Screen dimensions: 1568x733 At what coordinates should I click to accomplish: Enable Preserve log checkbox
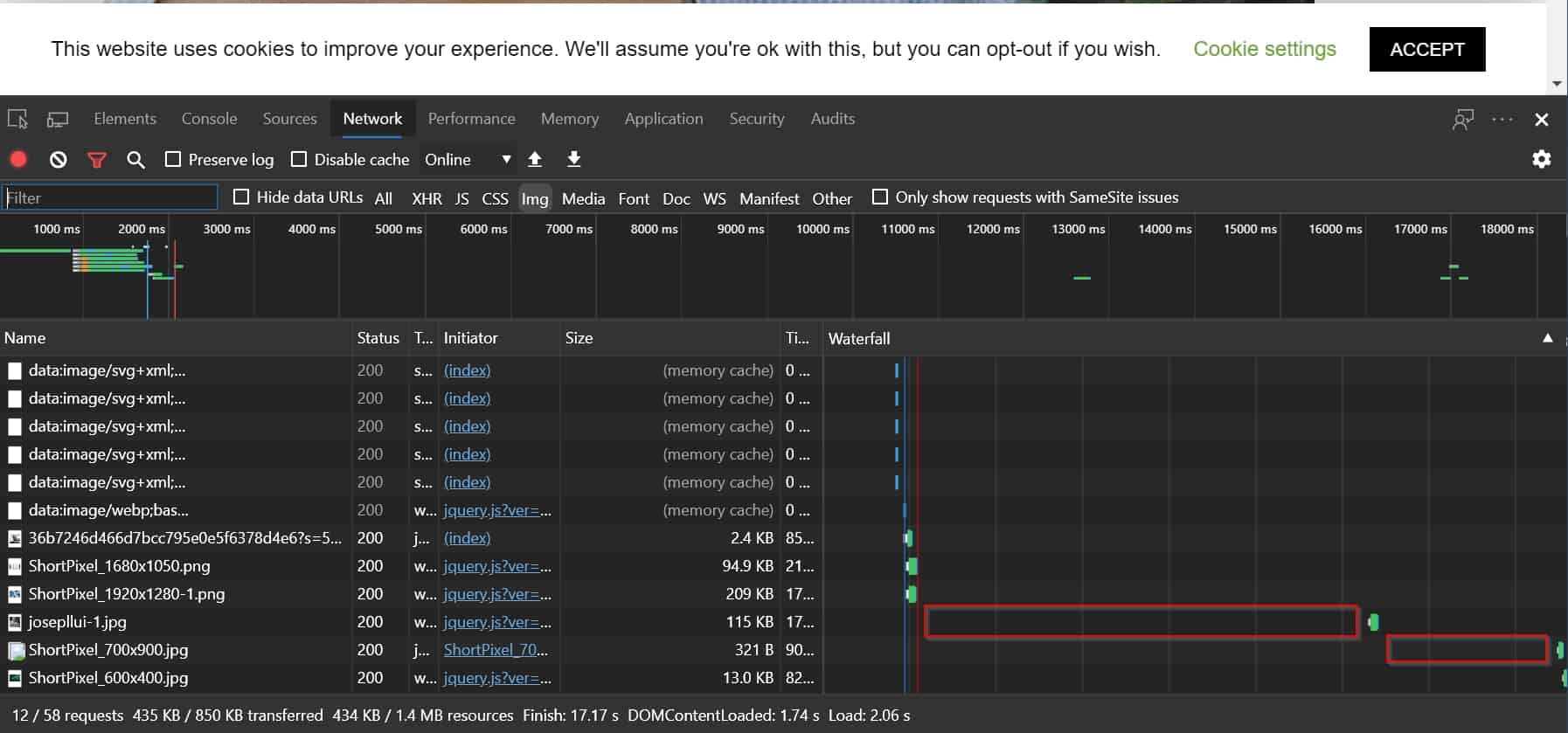pyautogui.click(x=173, y=159)
